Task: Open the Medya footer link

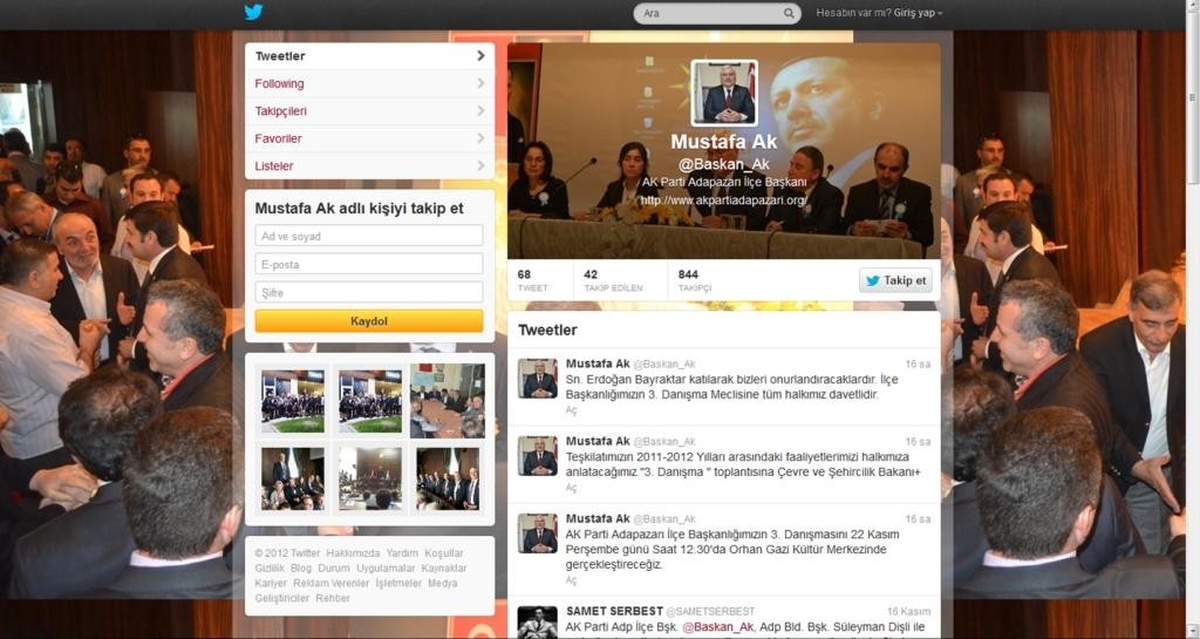Action: 443,583
